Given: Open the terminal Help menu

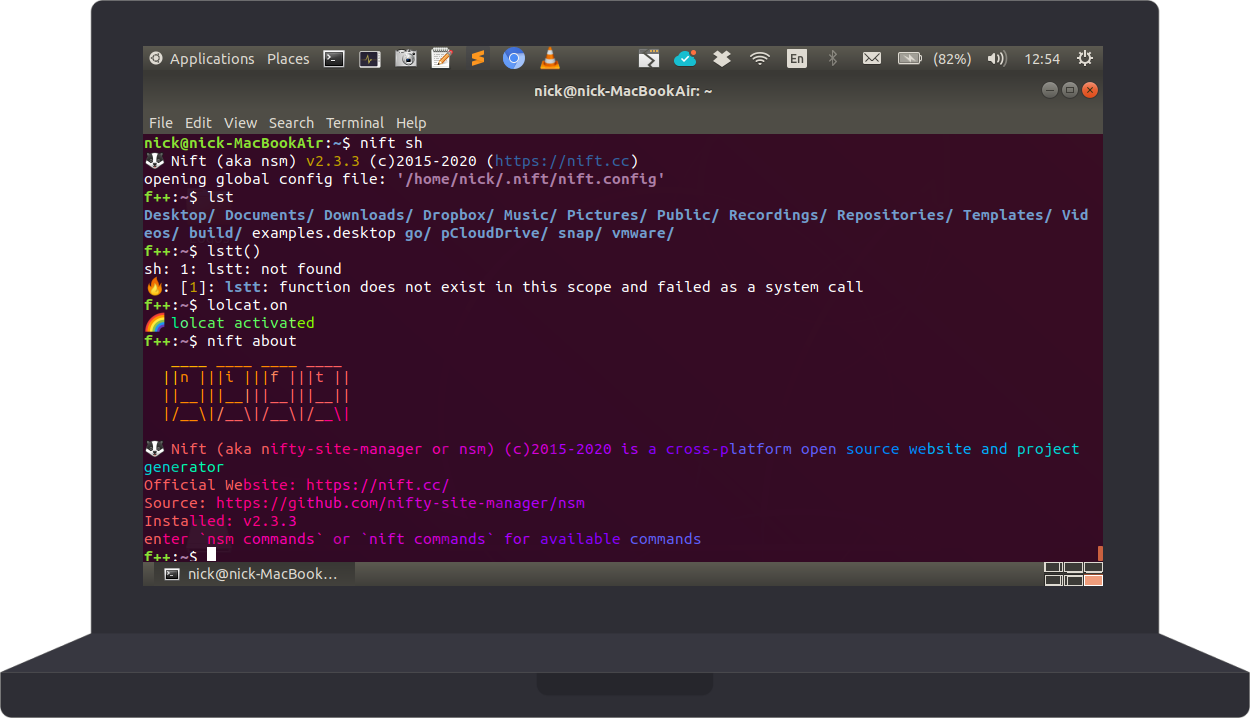Looking at the screenshot, I should click(x=411, y=122).
